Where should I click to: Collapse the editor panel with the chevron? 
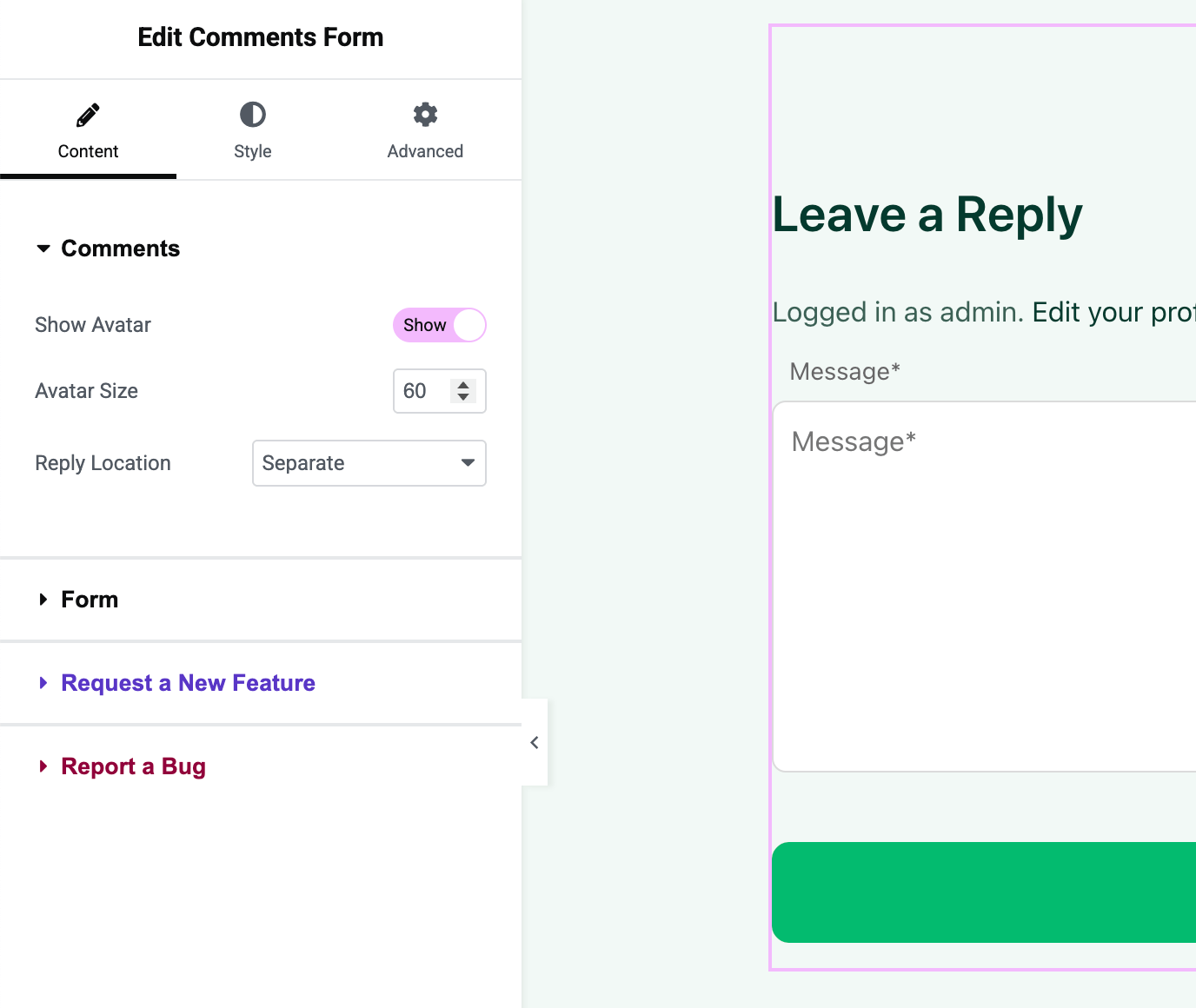click(x=535, y=742)
